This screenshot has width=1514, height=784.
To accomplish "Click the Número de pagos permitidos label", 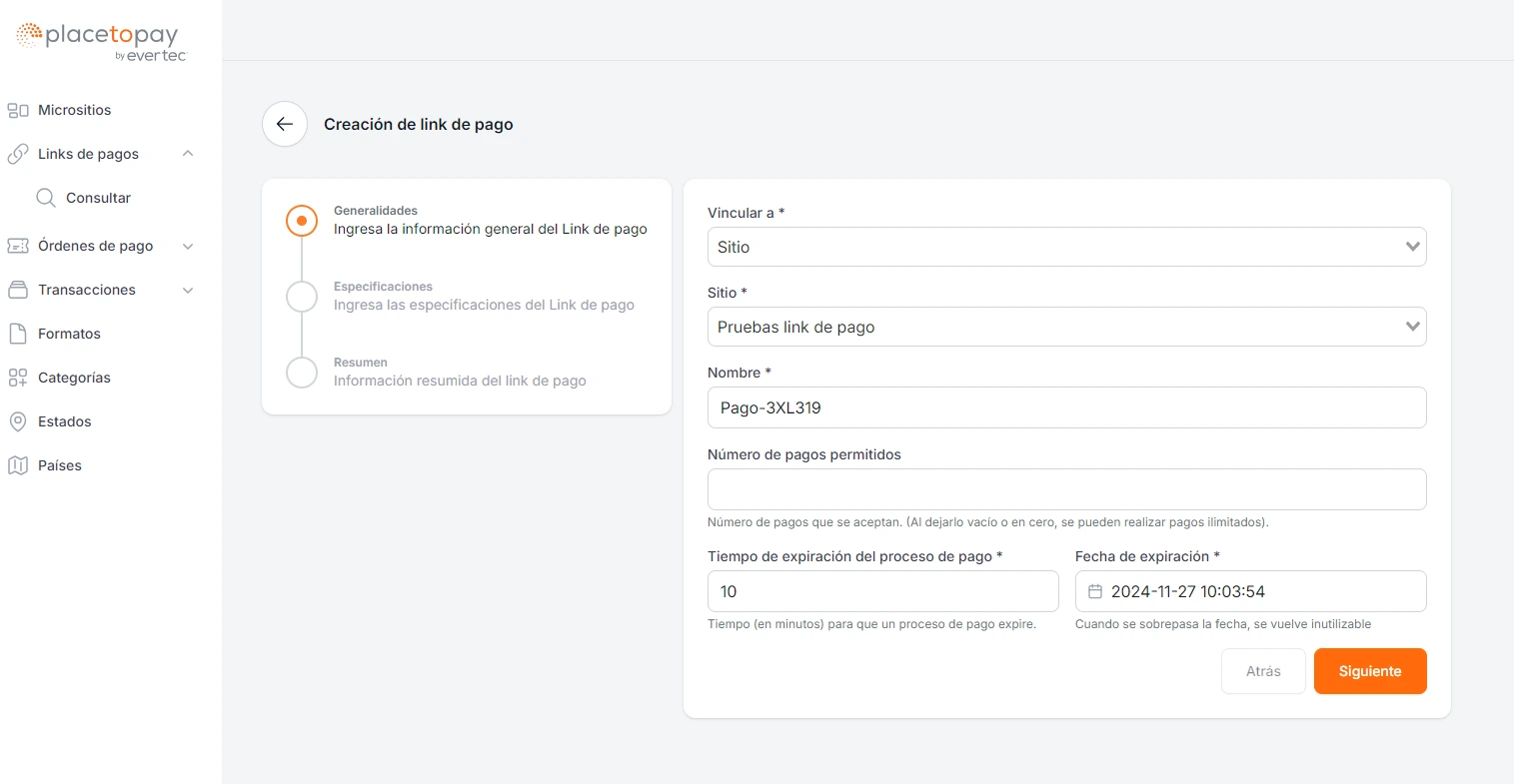I will pos(804,454).
